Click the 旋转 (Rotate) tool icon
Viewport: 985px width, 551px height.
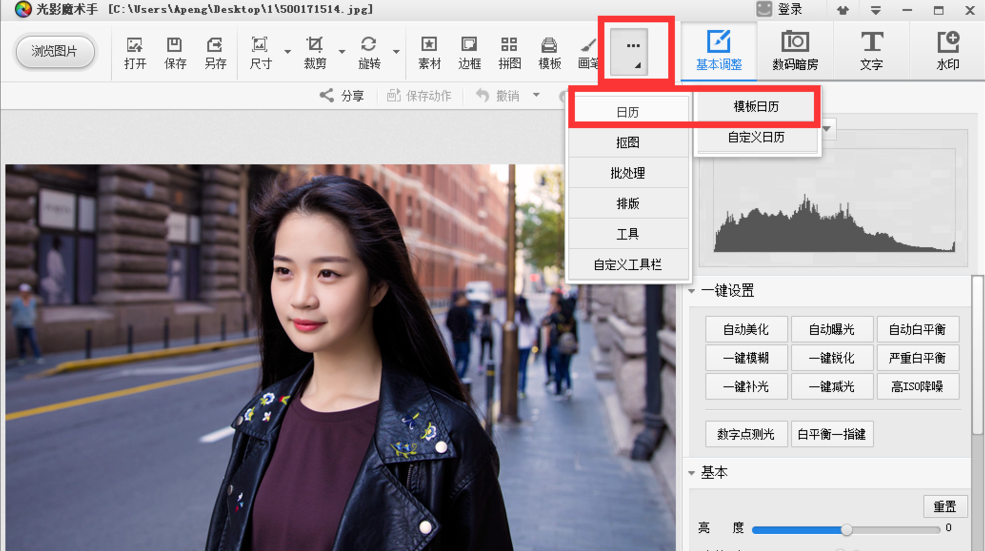tap(369, 46)
